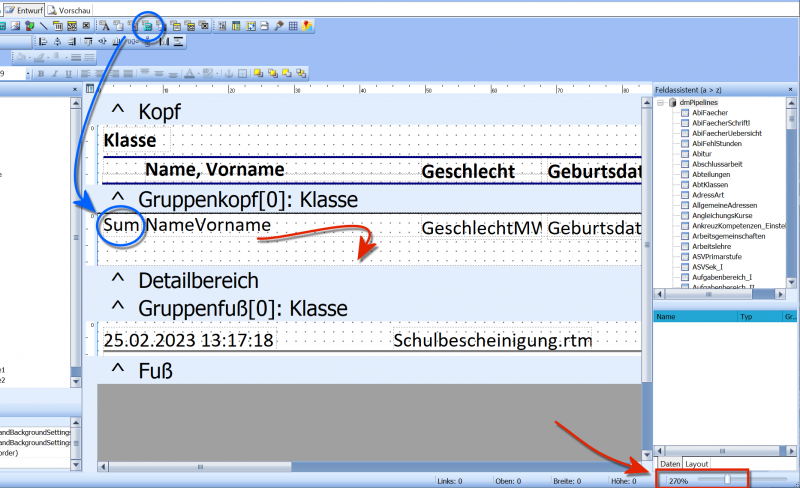Select the PaintBox brush tool
The height and width of the screenshot is (488, 800).
279,26
